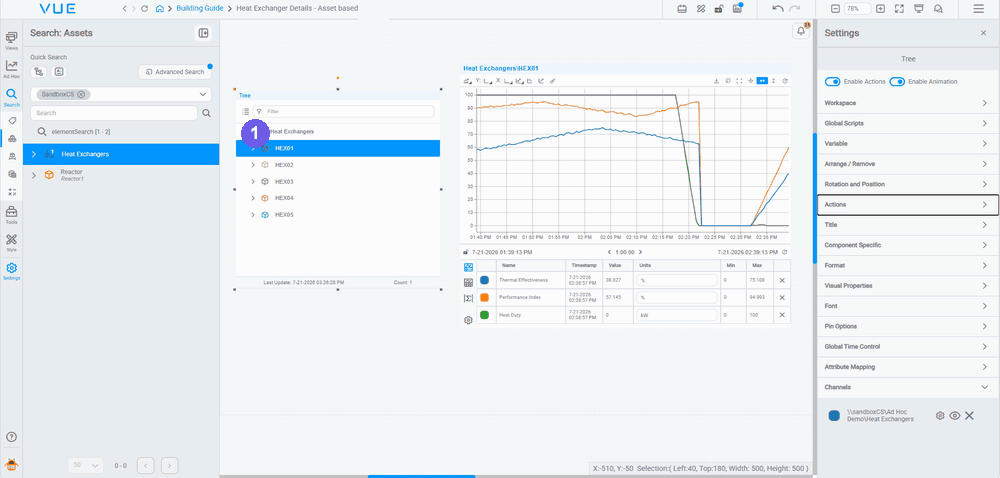The height and width of the screenshot is (478, 1000).
Task: Open trend legend gear settings
Action: (x=468, y=321)
